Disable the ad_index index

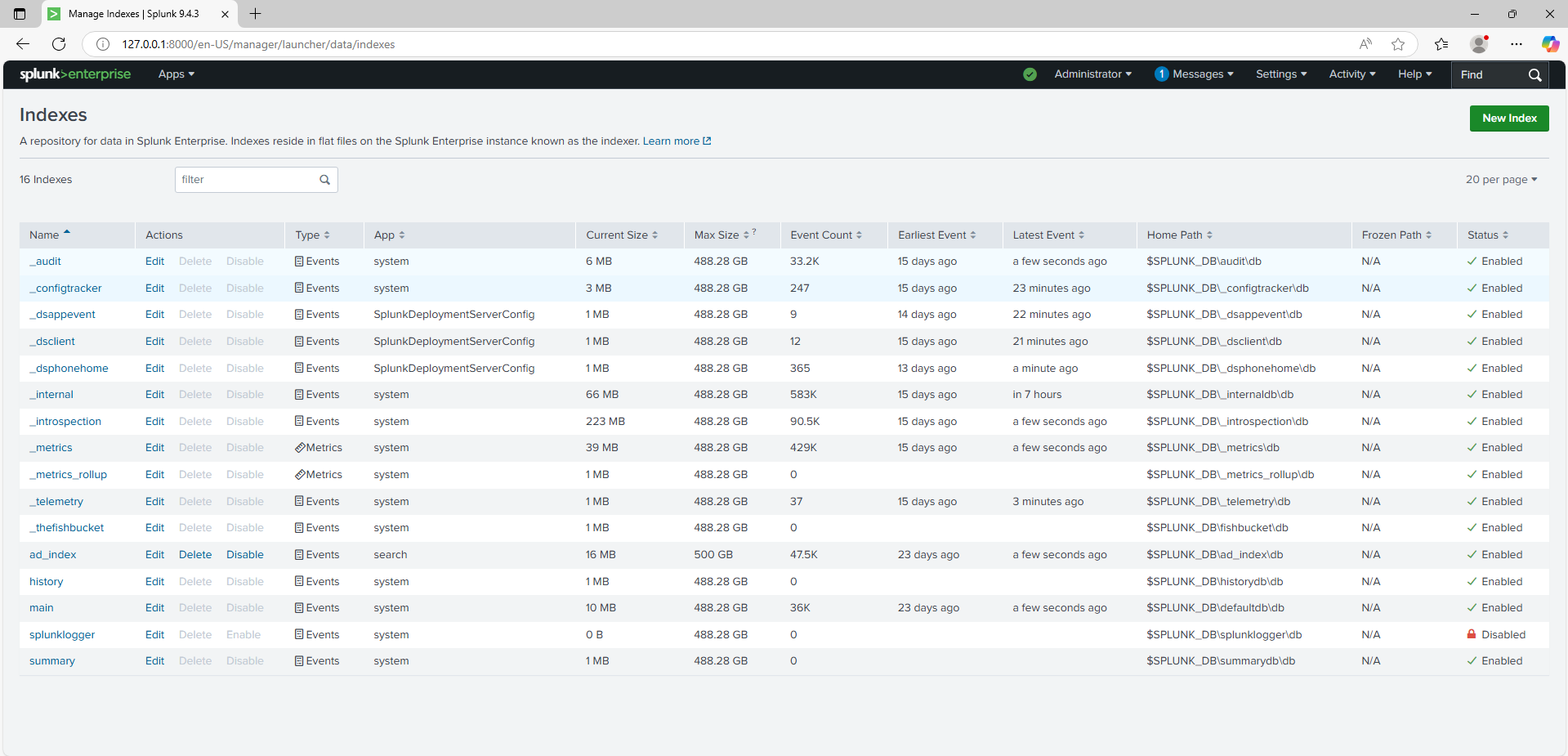245,555
